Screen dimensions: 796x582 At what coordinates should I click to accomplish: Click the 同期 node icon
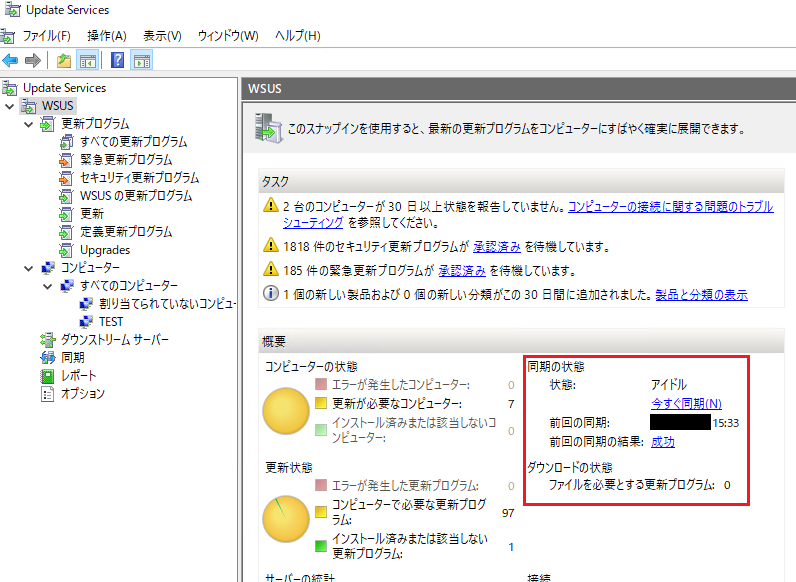[x=48, y=358]
